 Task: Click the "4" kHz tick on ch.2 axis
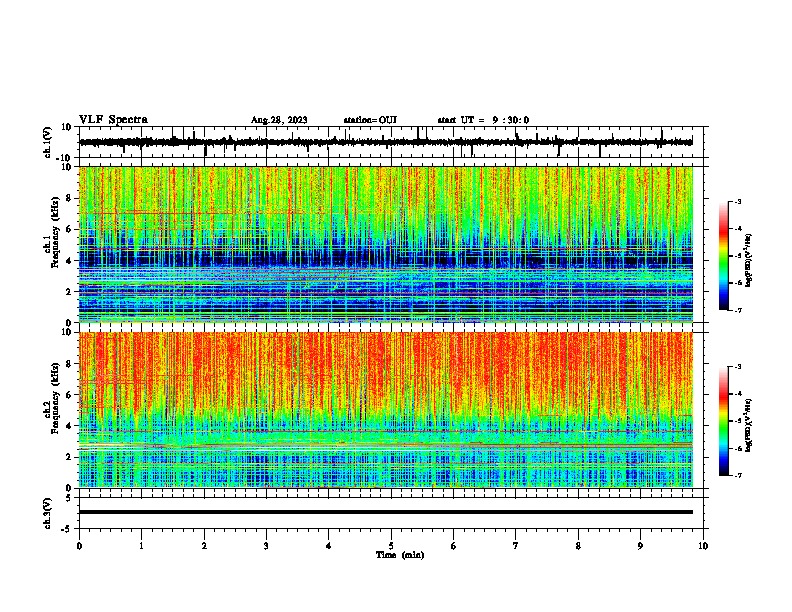(x=70, y=426)
